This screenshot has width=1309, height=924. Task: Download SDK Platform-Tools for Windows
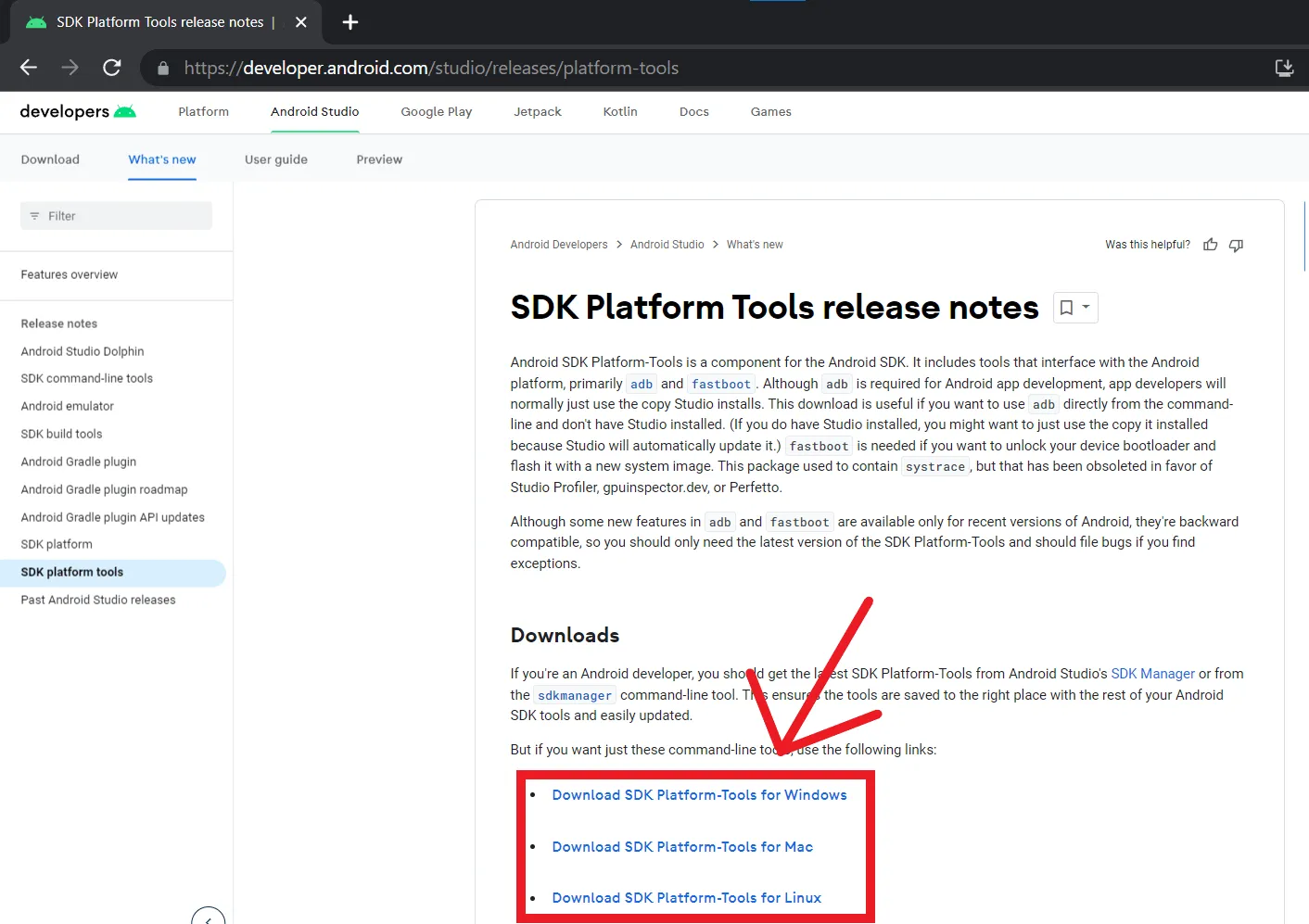click(x=699, y=795)
